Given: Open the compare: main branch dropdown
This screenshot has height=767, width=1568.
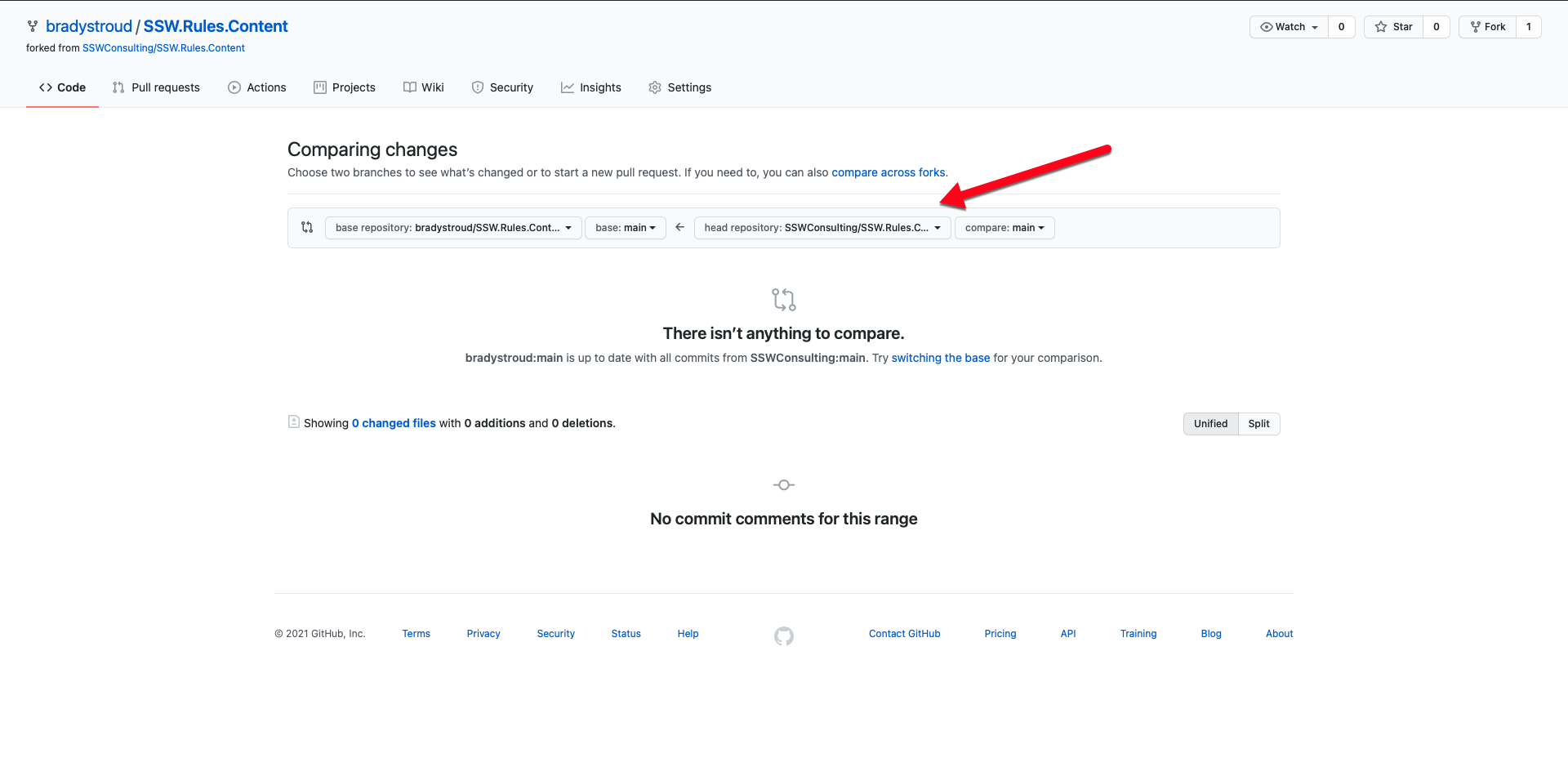Looking at the screenshot, I should [1004, 228].
